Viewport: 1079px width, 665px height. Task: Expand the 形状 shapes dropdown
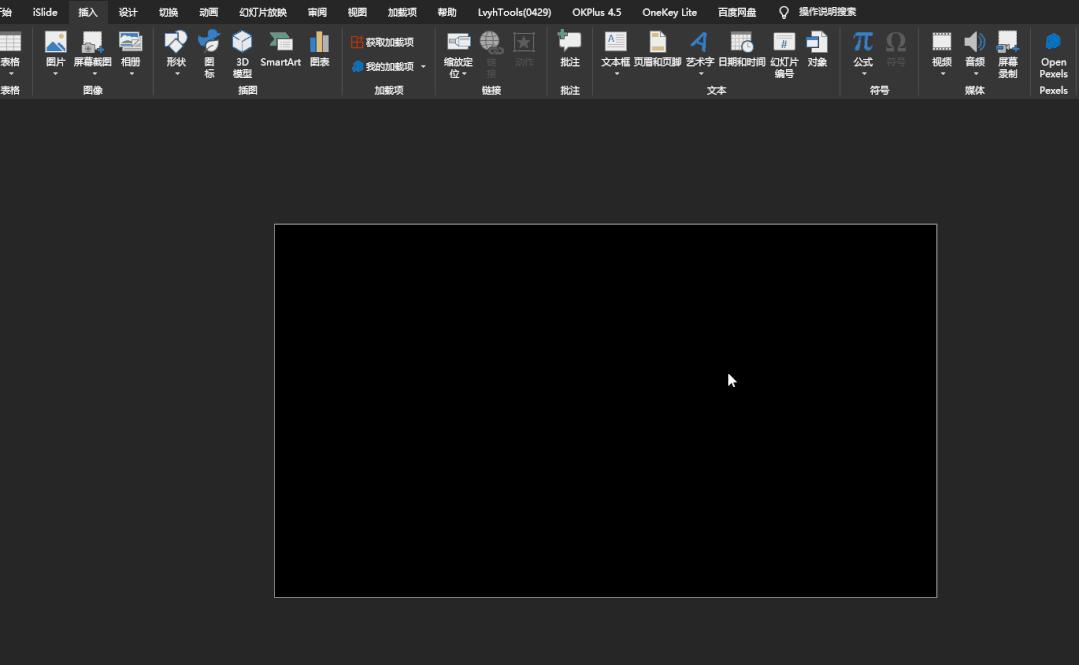(x=176, y=73)
